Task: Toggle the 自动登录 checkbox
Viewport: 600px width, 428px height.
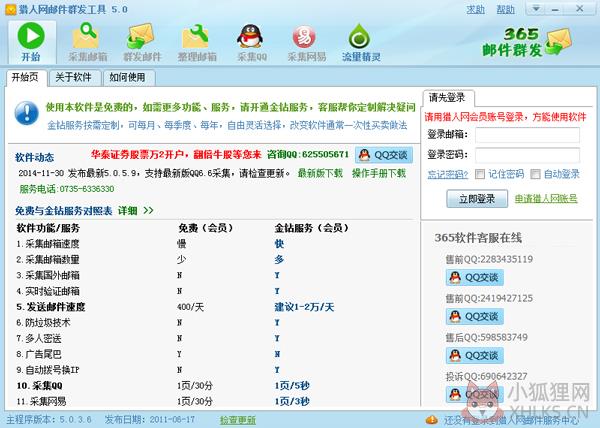Action: point(535,174)
